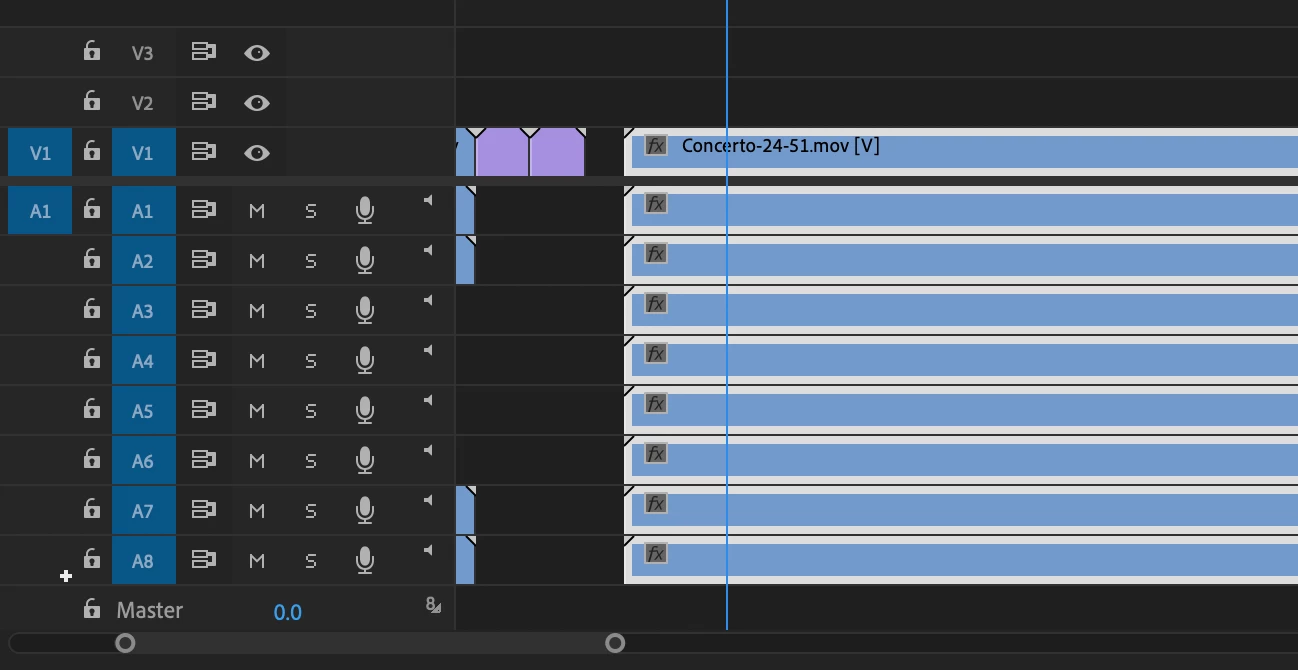
Task: Mute track A6 with the M button
Action: pyautogui.click(x=257, y=461)
